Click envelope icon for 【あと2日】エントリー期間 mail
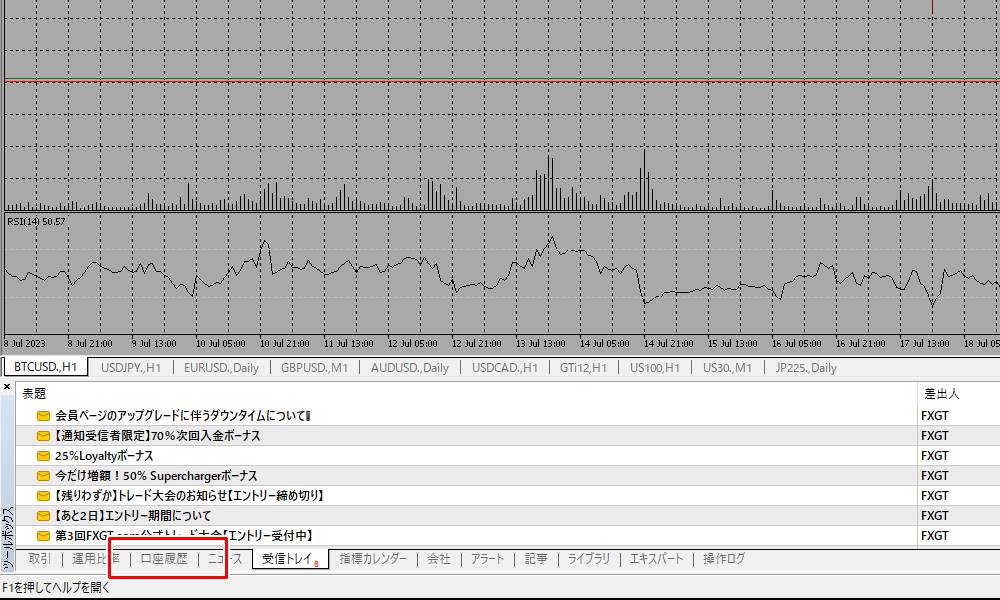The image size is (1000, 600). point(43,515)
